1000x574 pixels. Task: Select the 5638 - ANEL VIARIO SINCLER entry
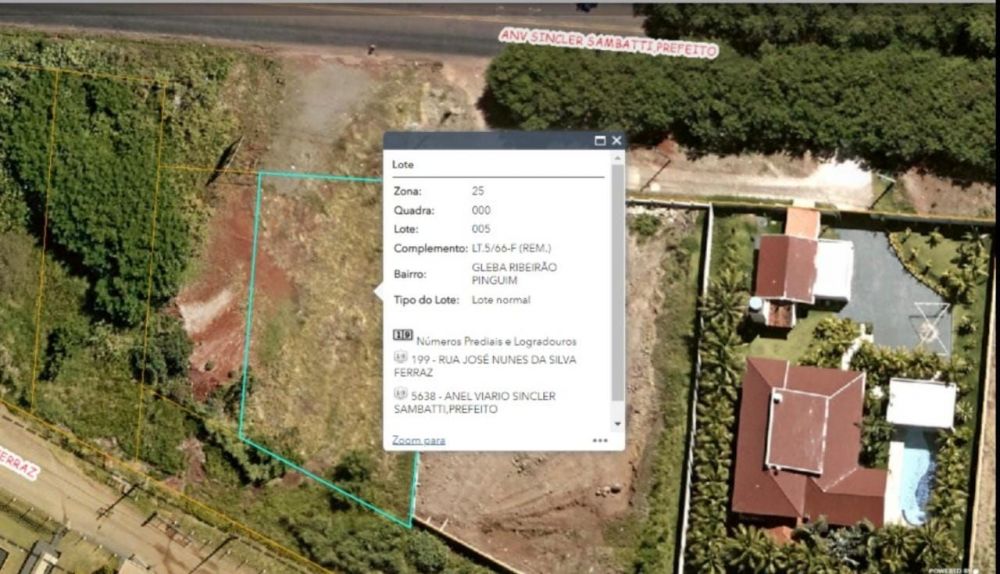coord(476,402)
